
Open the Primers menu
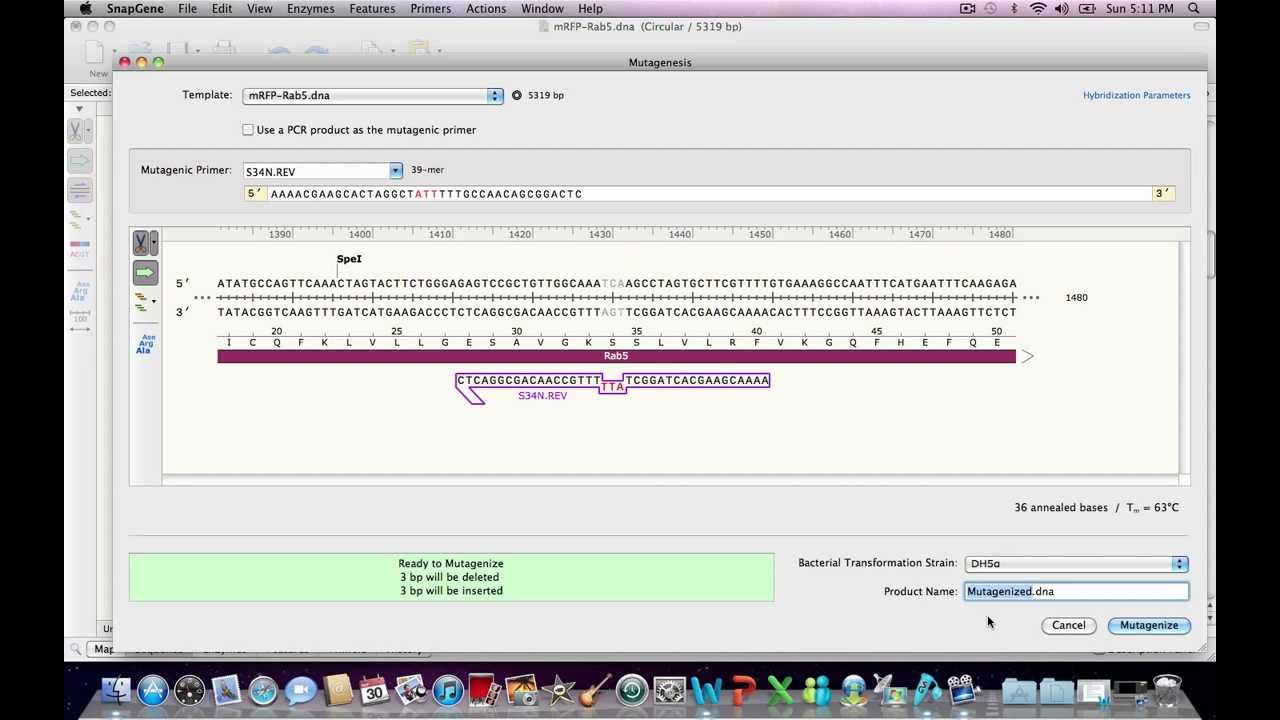tap(430, 9)
